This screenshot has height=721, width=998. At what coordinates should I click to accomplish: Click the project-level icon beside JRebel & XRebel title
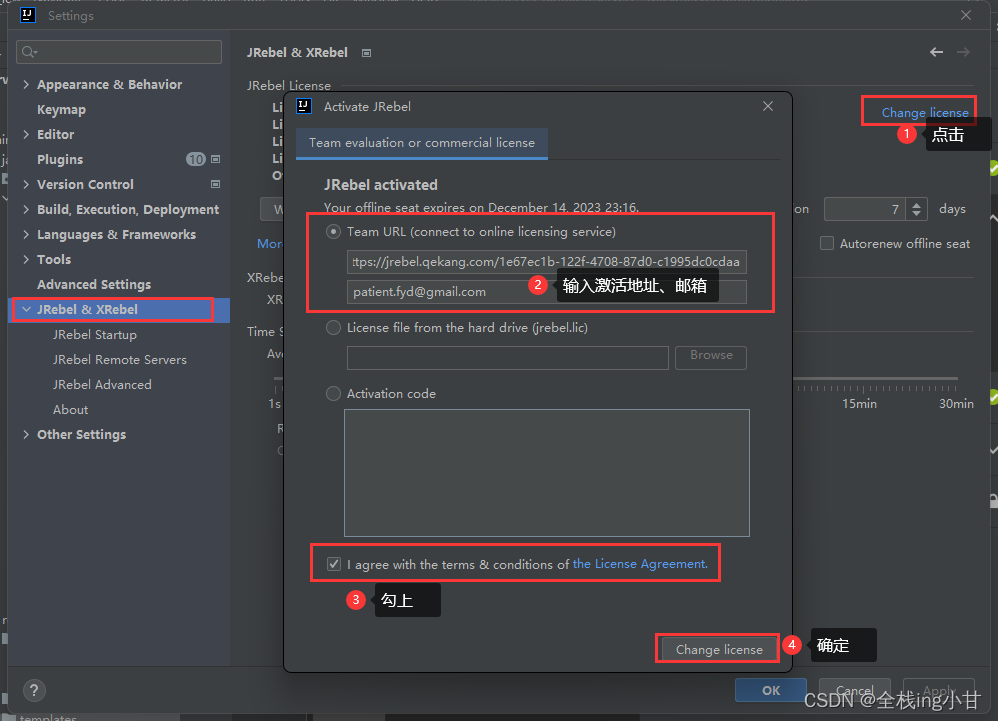coord(367,53)
